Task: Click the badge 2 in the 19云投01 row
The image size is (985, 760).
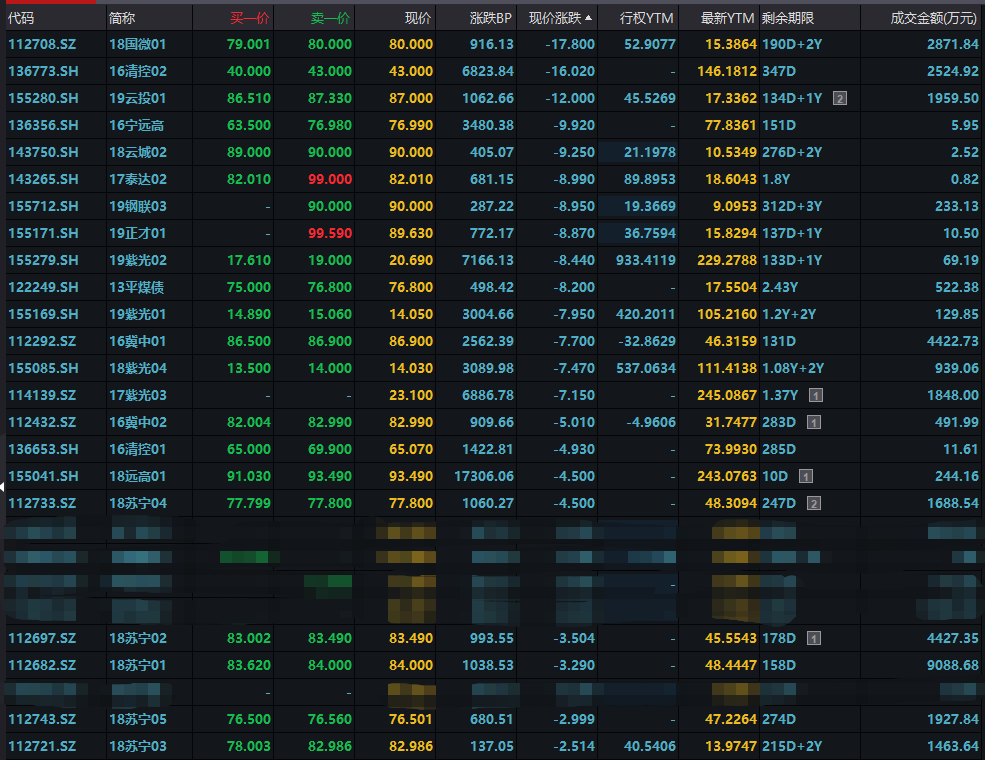Action: click(x=840, y=99)
